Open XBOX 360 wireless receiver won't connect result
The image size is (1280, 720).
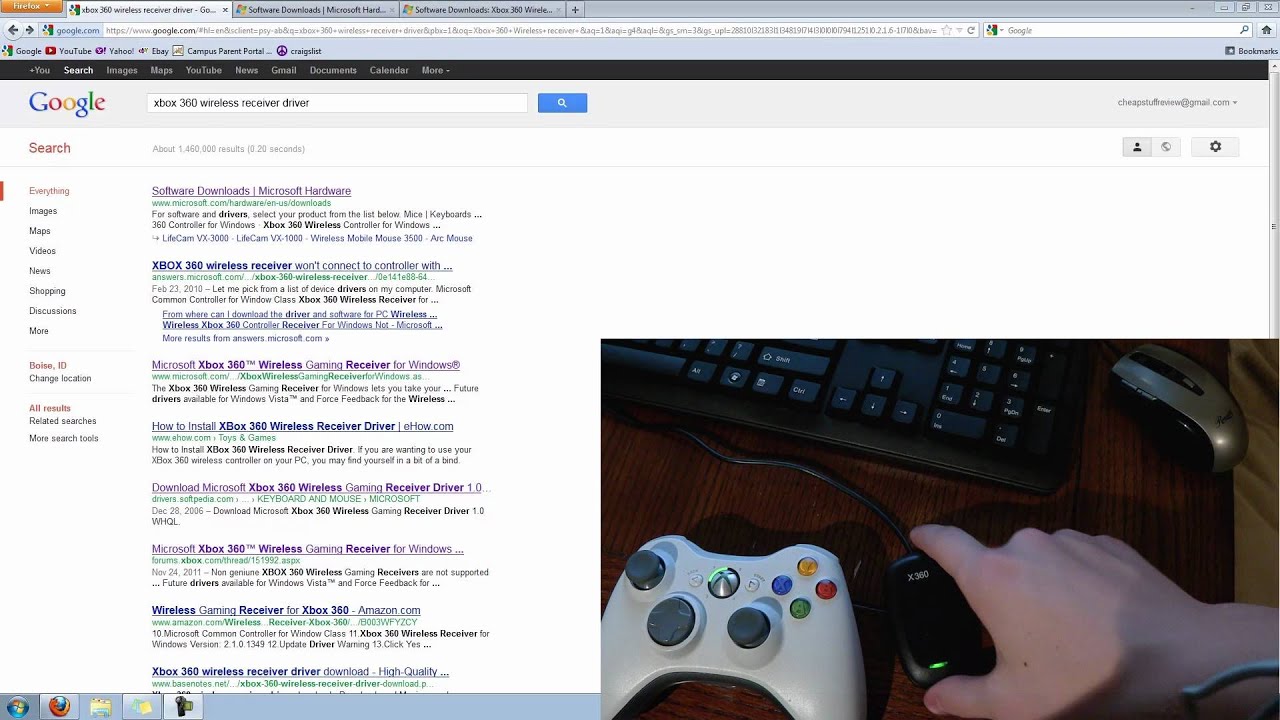tap(302, 266)
